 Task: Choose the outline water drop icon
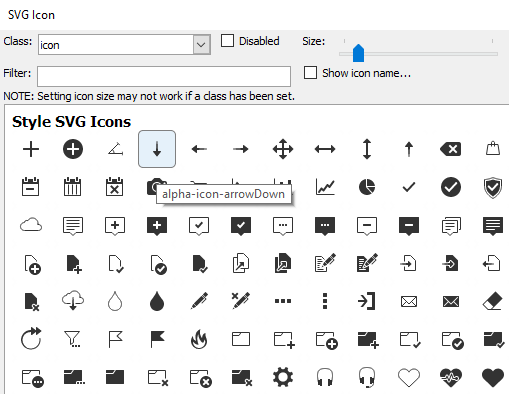click(x=115, y=301)
